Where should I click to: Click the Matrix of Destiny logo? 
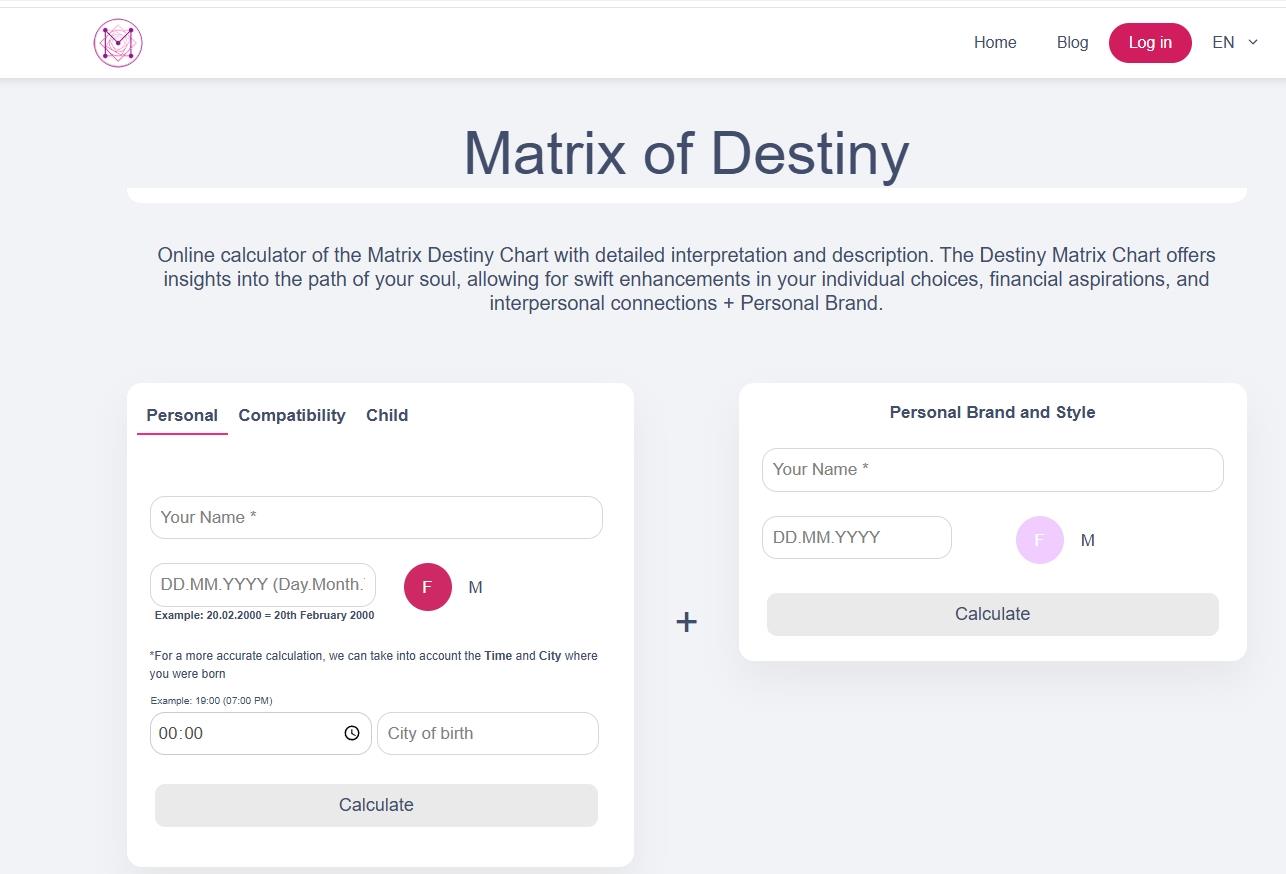click(x=117, y=42)
